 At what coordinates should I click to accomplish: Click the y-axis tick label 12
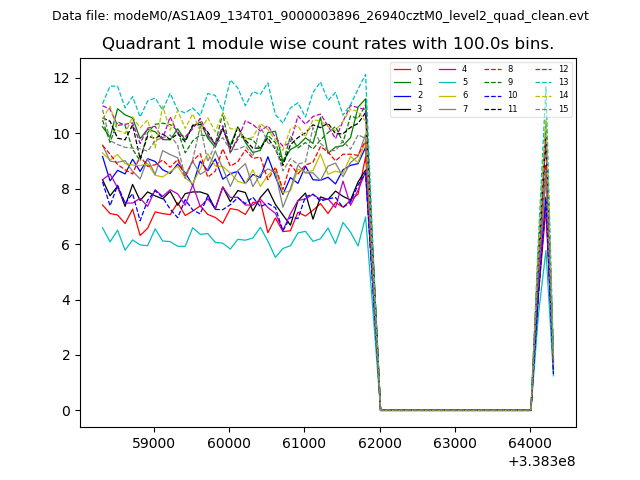(x=61, y=78)
